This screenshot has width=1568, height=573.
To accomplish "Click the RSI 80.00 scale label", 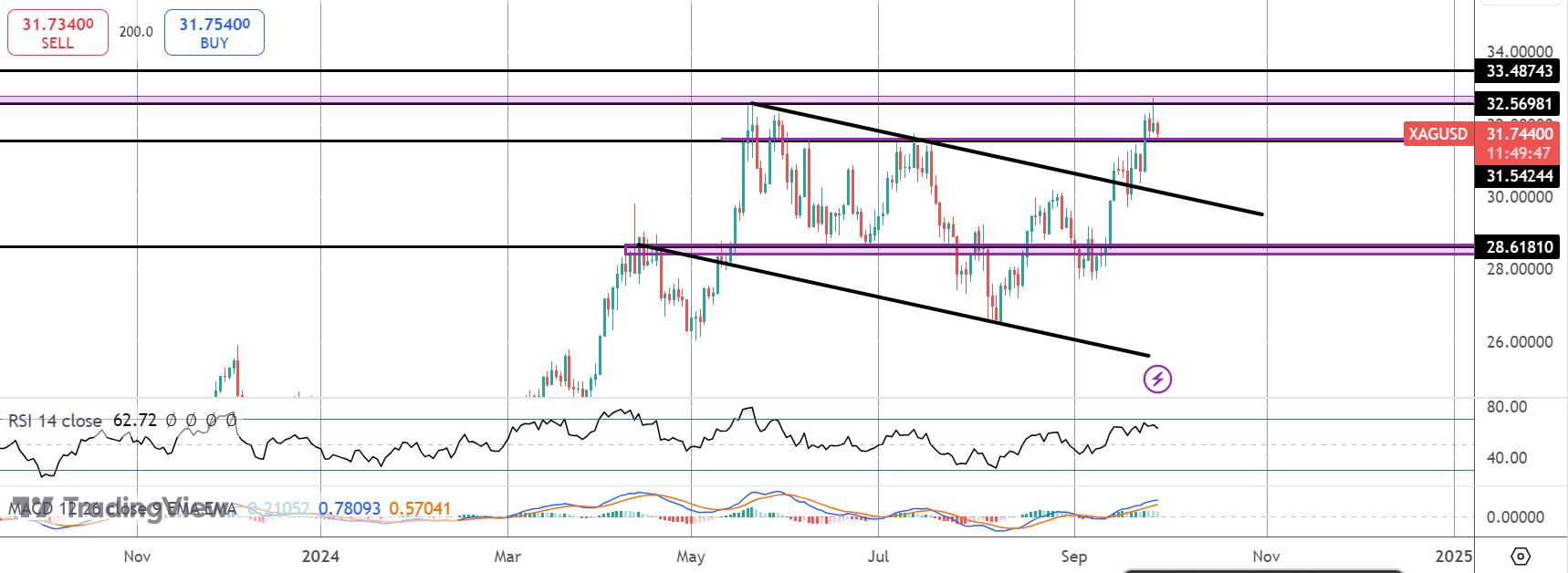I will click(x=1507, y=406).
